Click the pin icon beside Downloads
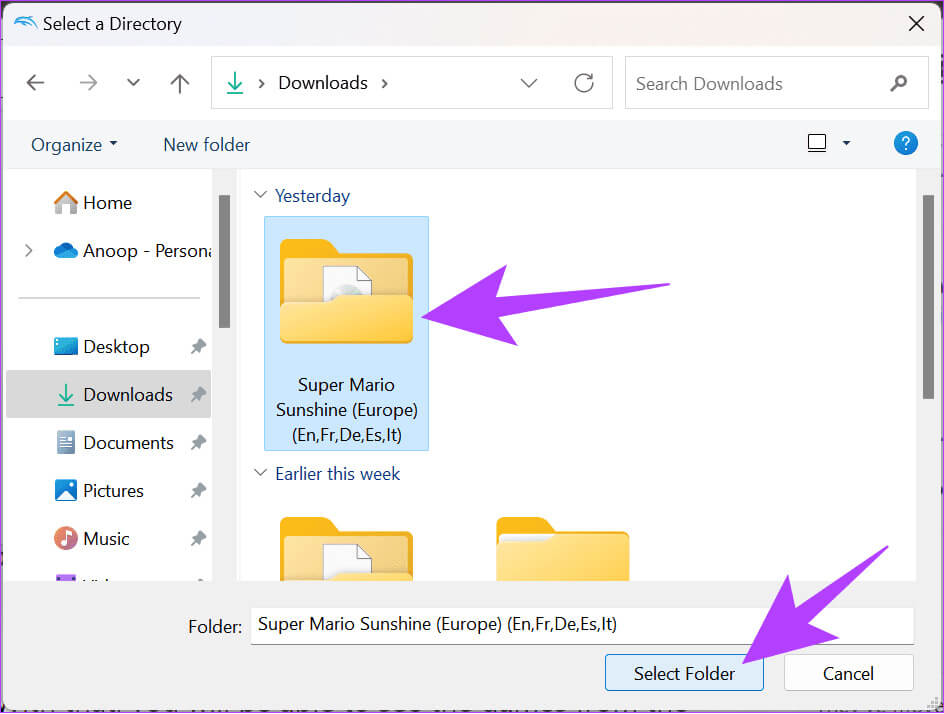The image size is (944, 714). (x=198, y=394)
